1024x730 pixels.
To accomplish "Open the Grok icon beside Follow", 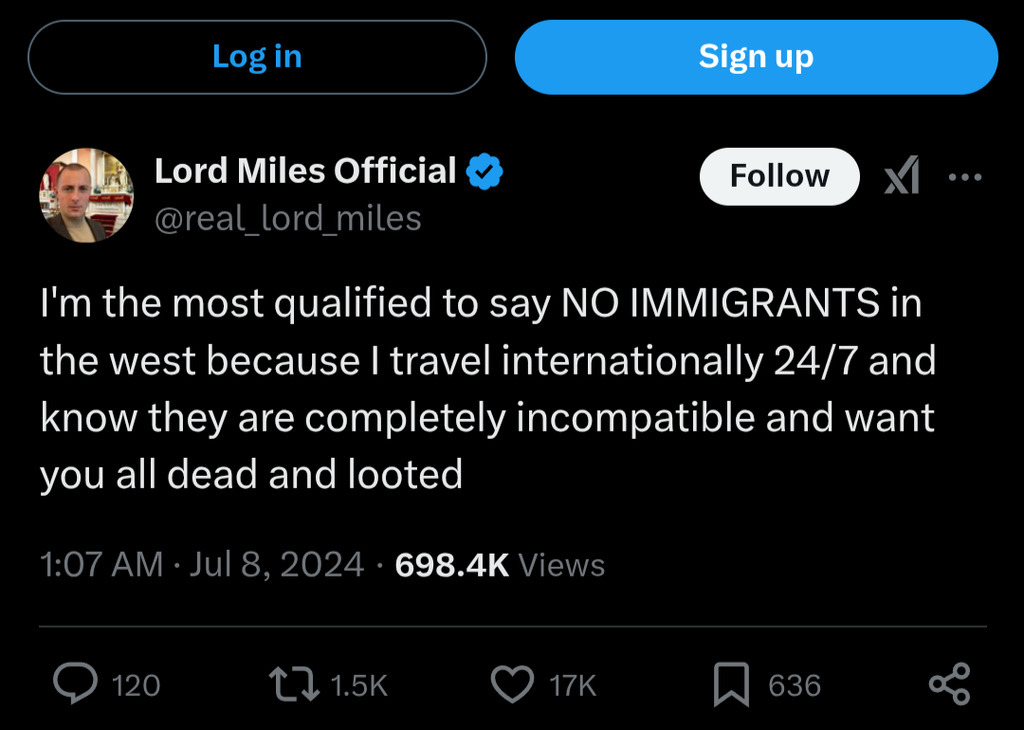I will click(902, 177).
